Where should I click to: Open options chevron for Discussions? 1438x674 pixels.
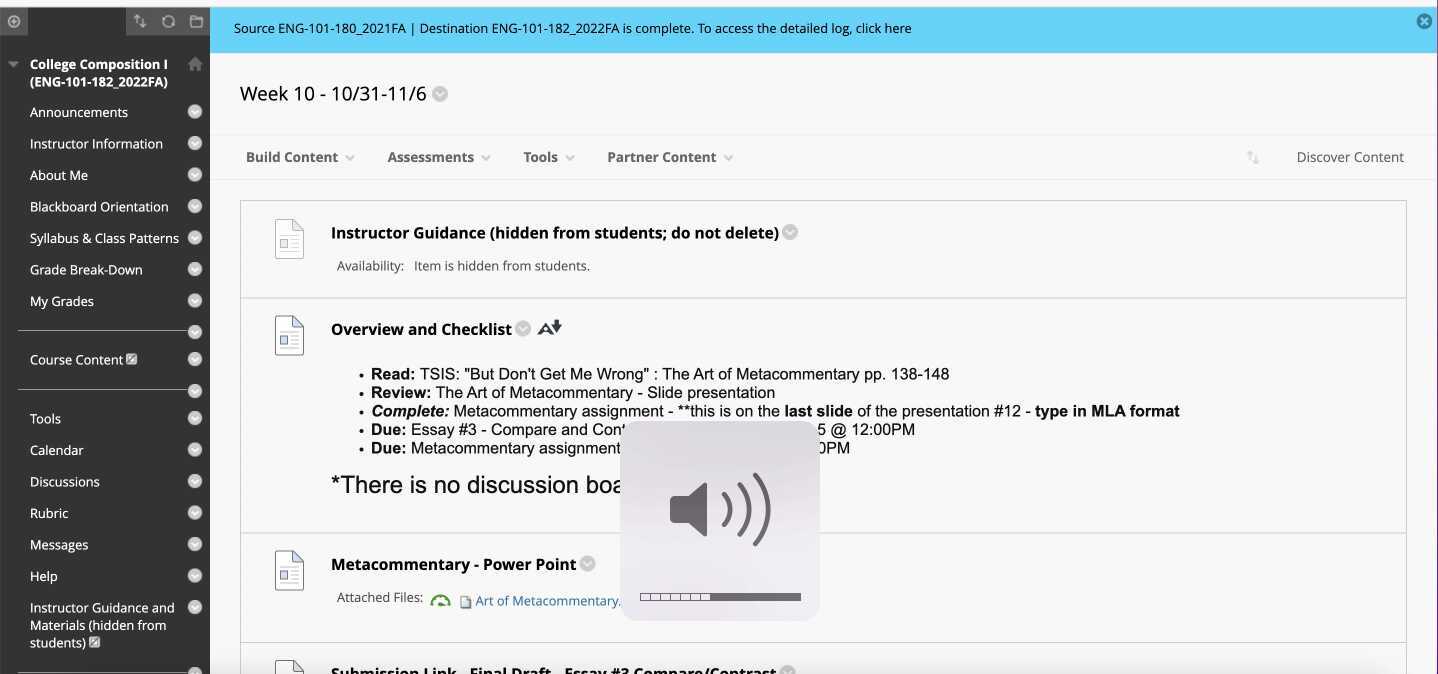195,482
